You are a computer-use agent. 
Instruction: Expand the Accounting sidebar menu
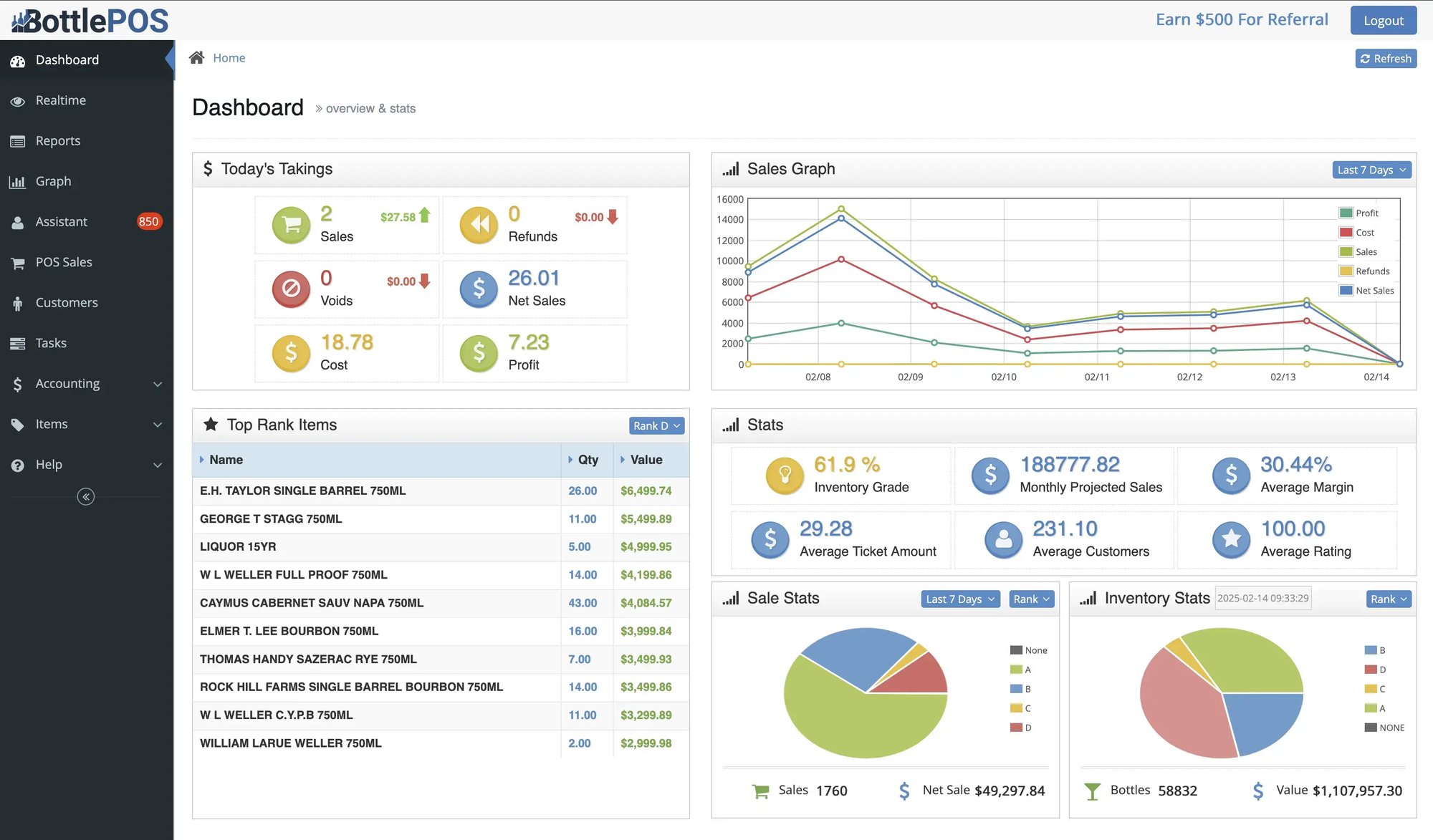click(67, 383)
